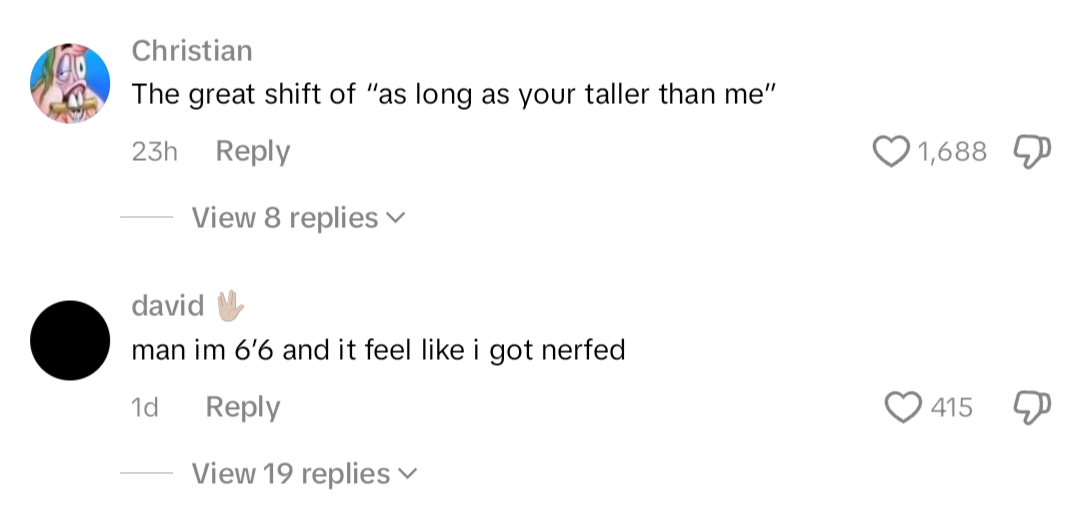This screenshot has height=514, width=1080.
Task: Open Christian's cartoon profile picture
Action: click(x=70, y=83)
